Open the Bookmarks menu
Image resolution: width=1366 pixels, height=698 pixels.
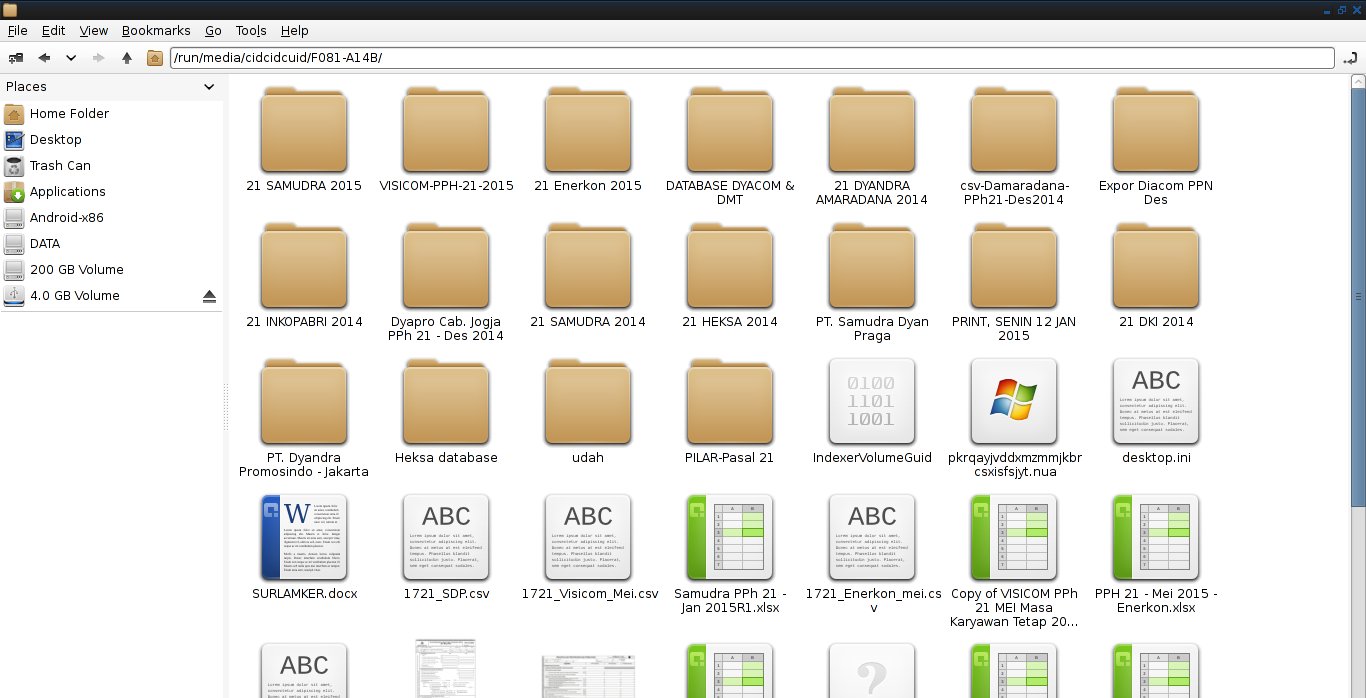[155, 30]
